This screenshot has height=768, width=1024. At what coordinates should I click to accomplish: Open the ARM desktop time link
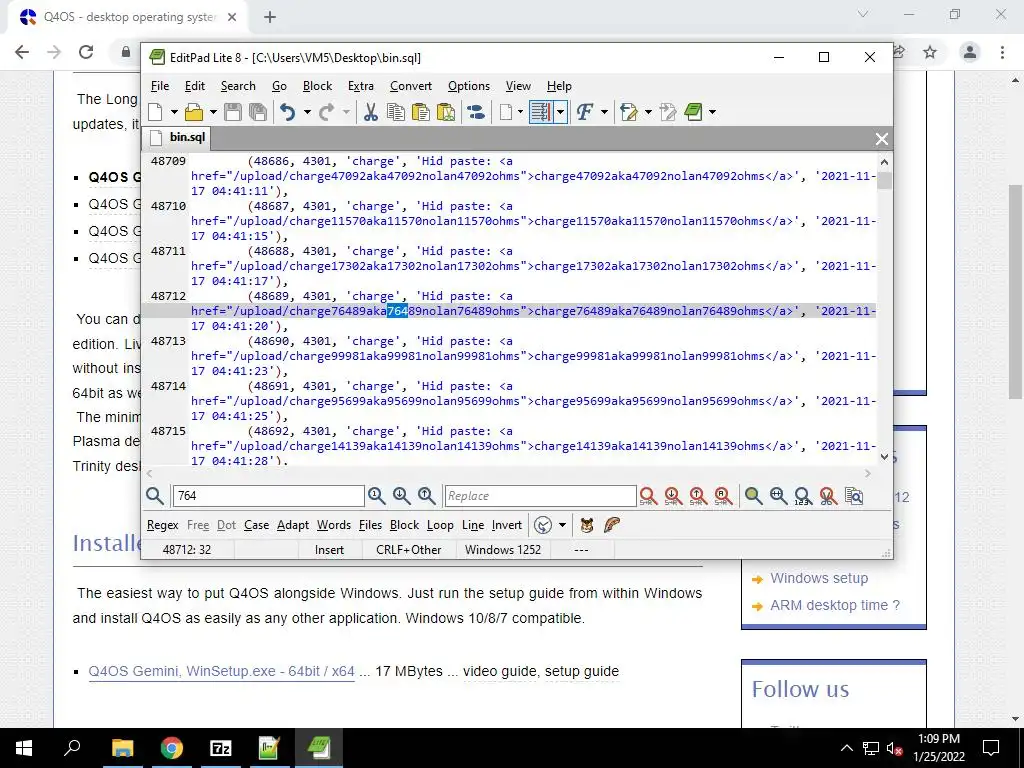[835, 605]
